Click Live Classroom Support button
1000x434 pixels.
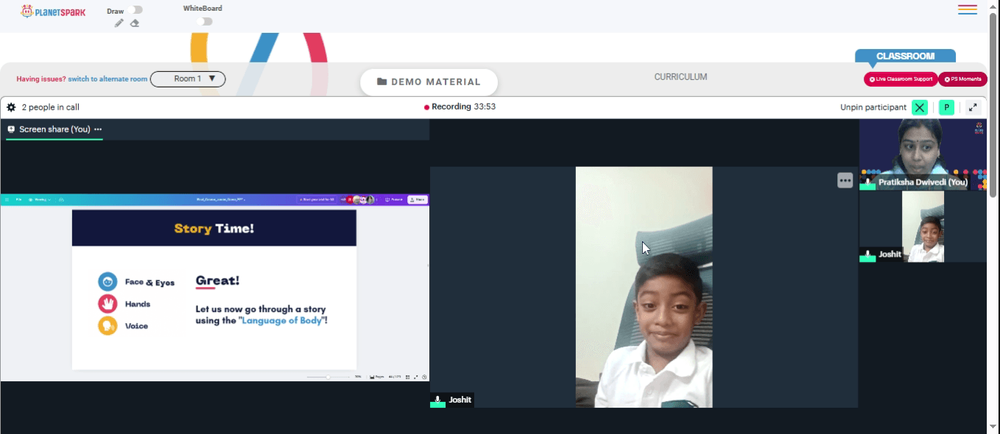click(x=901, y=79)
